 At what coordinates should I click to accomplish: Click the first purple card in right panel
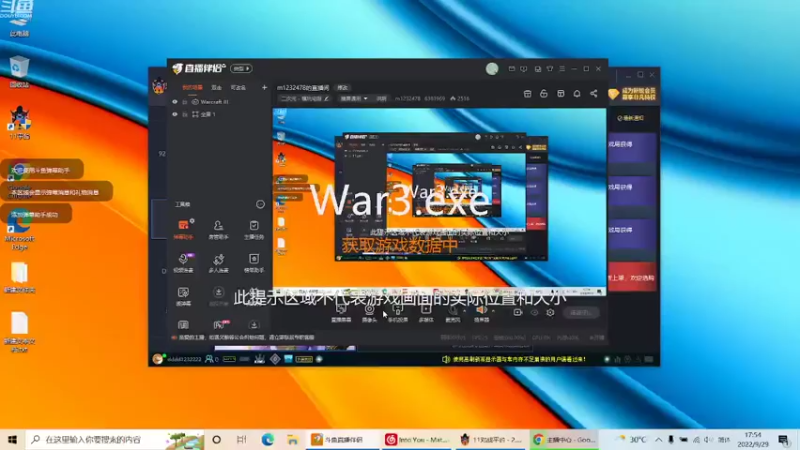[x=632, y=148]
